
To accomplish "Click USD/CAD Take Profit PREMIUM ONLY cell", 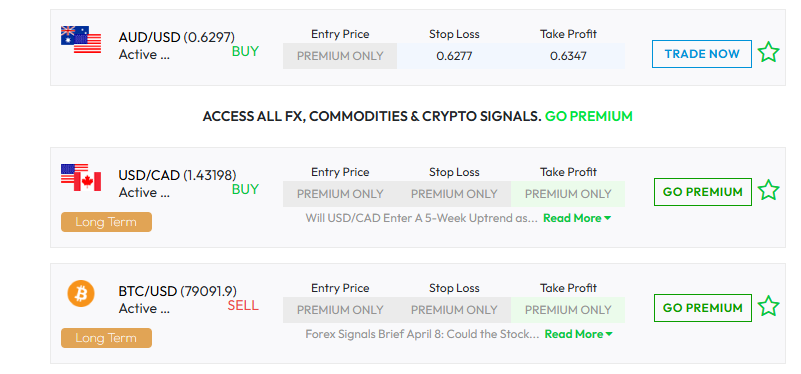I will pyautogui.click(x=568, y=194).
